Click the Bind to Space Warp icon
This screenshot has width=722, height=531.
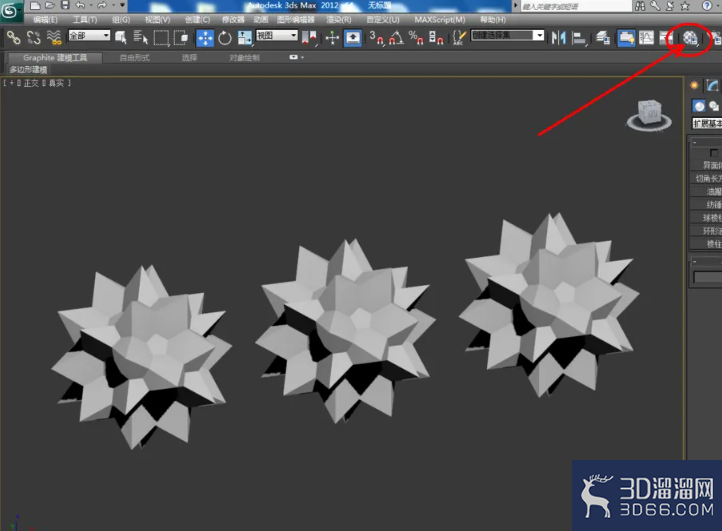point(54,37)
